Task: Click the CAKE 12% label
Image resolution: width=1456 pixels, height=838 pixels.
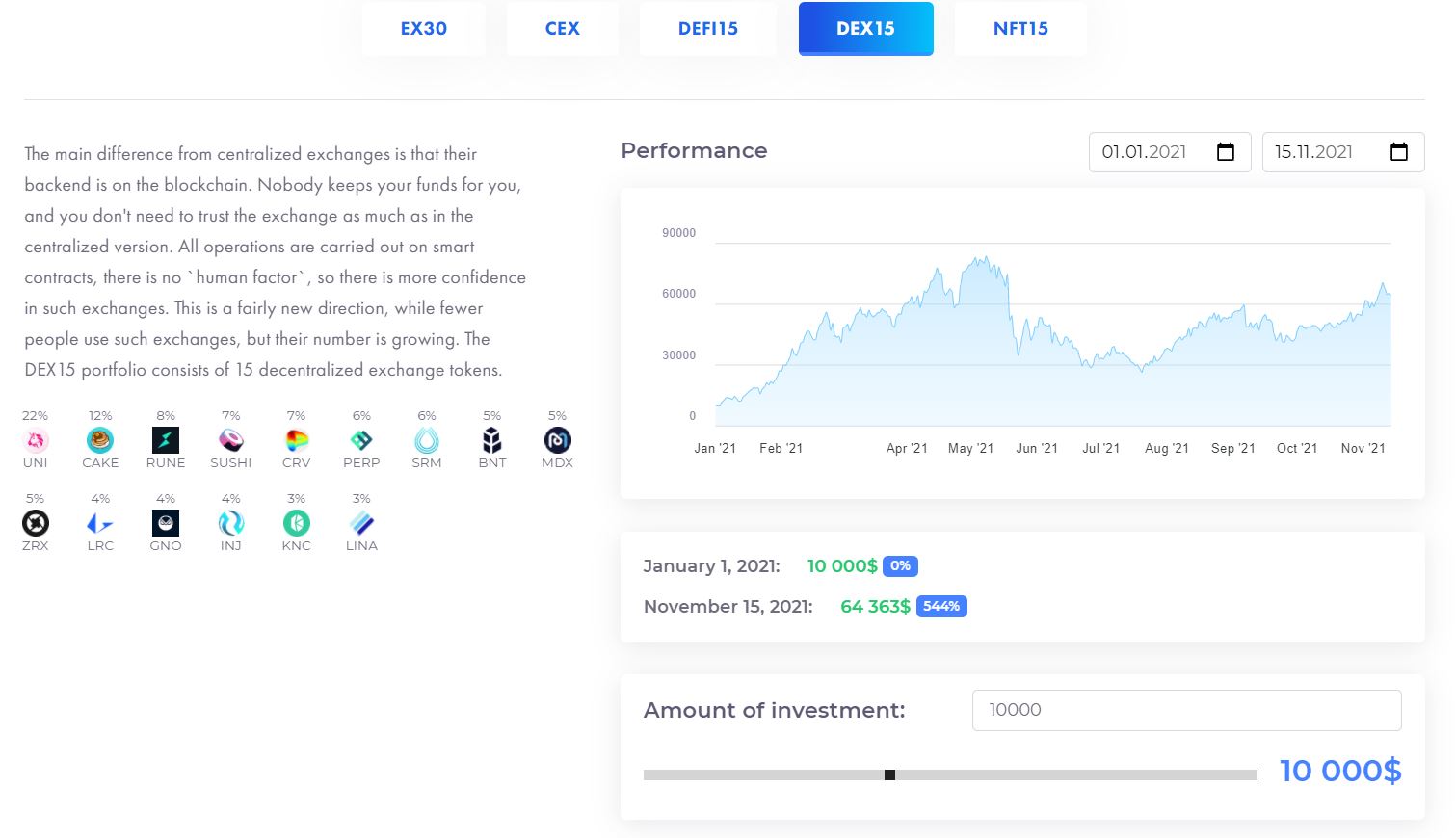Action: point(100,416)
